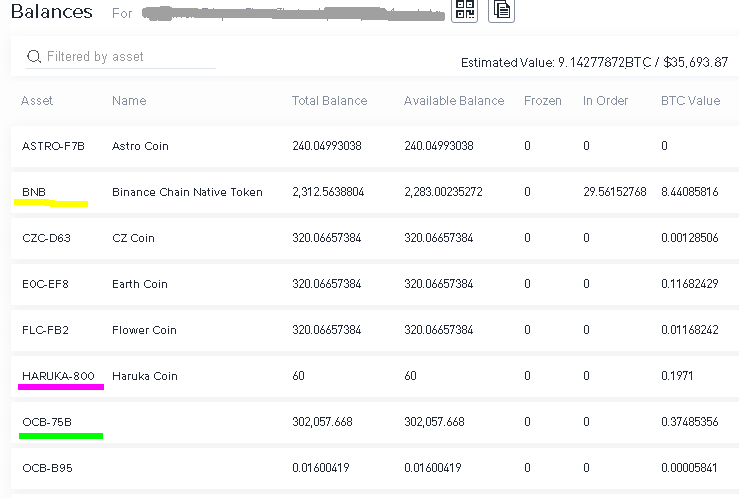Show the wallet address QR code

click(x=465, y=11)
